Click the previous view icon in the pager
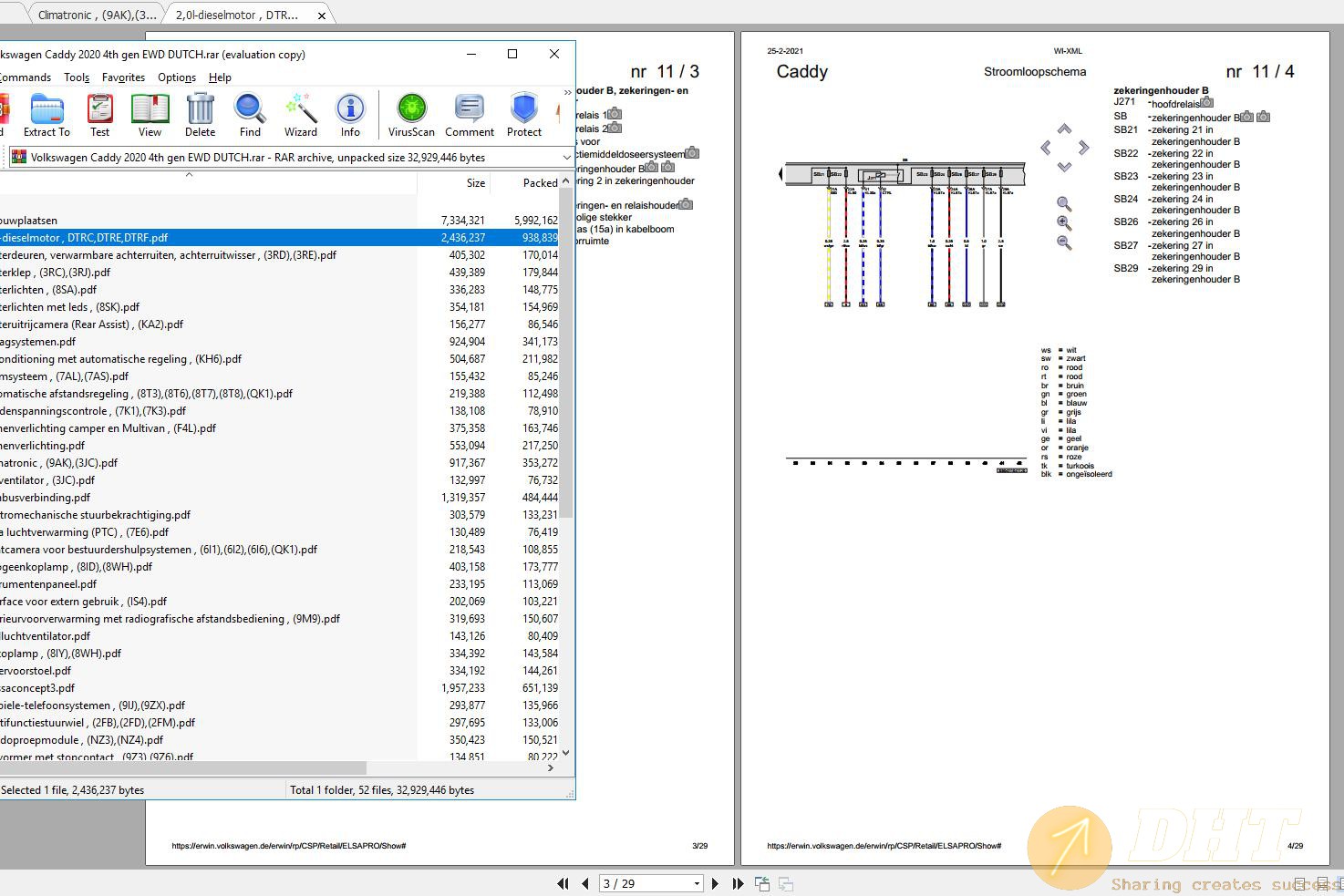 click(762, 883)
